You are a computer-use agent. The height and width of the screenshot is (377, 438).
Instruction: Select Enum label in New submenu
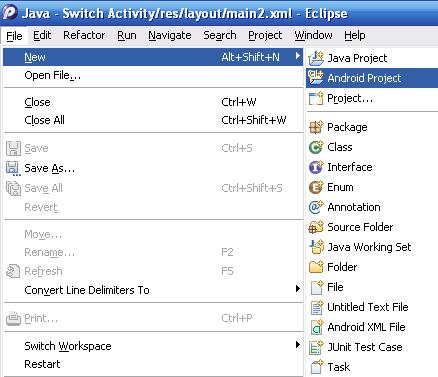point(340,187)
